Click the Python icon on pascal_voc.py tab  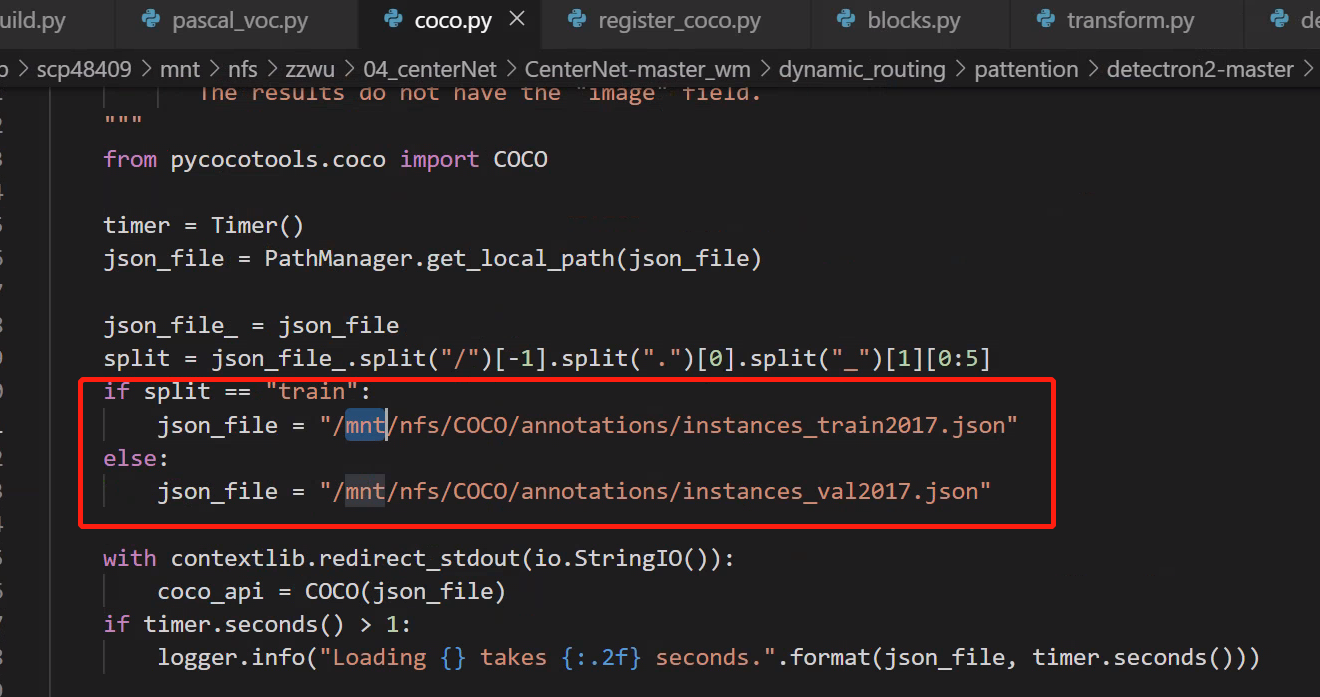(152, 19)
